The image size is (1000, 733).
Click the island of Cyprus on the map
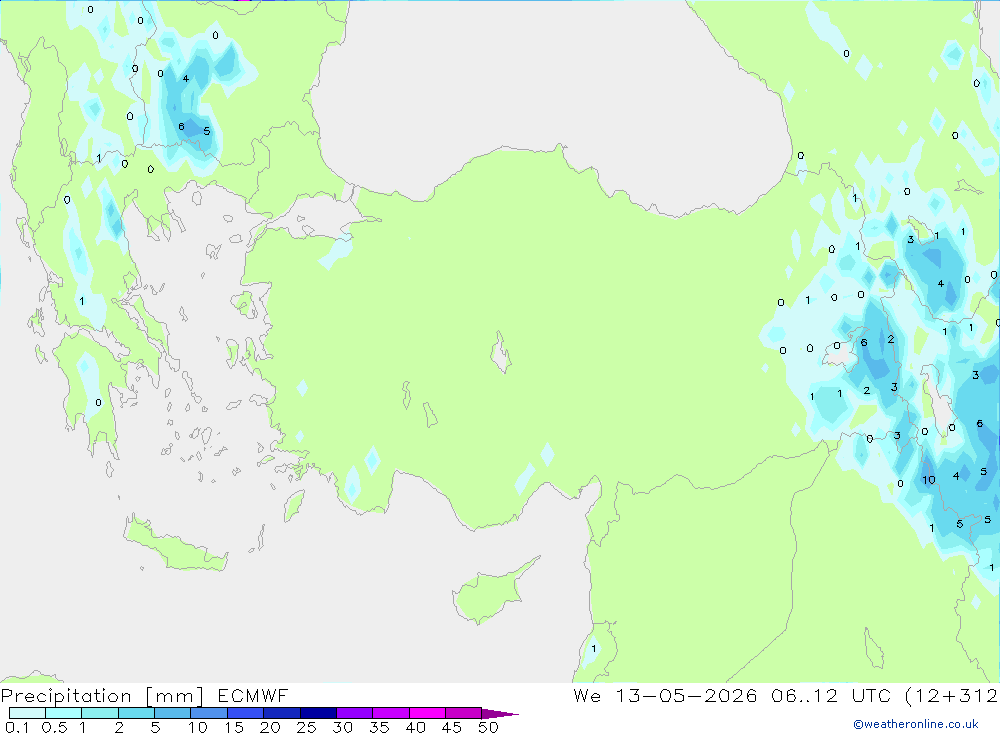[490, 595]
